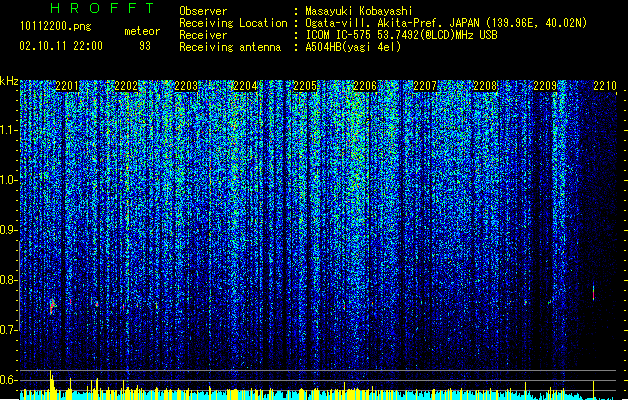Screen dimensions: 629x400
Task: Select the meteor count value 93
Action: (x=145, y=46)
